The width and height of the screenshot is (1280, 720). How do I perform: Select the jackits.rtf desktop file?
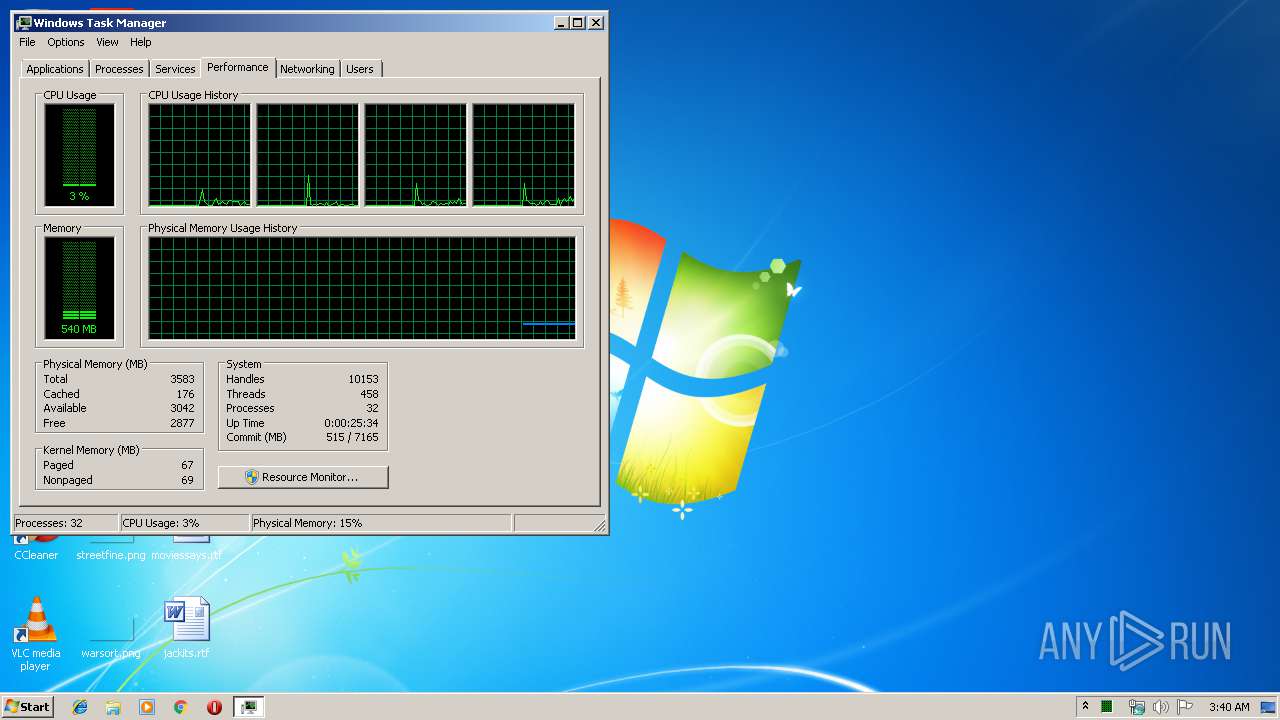click(x=186, y=628)
